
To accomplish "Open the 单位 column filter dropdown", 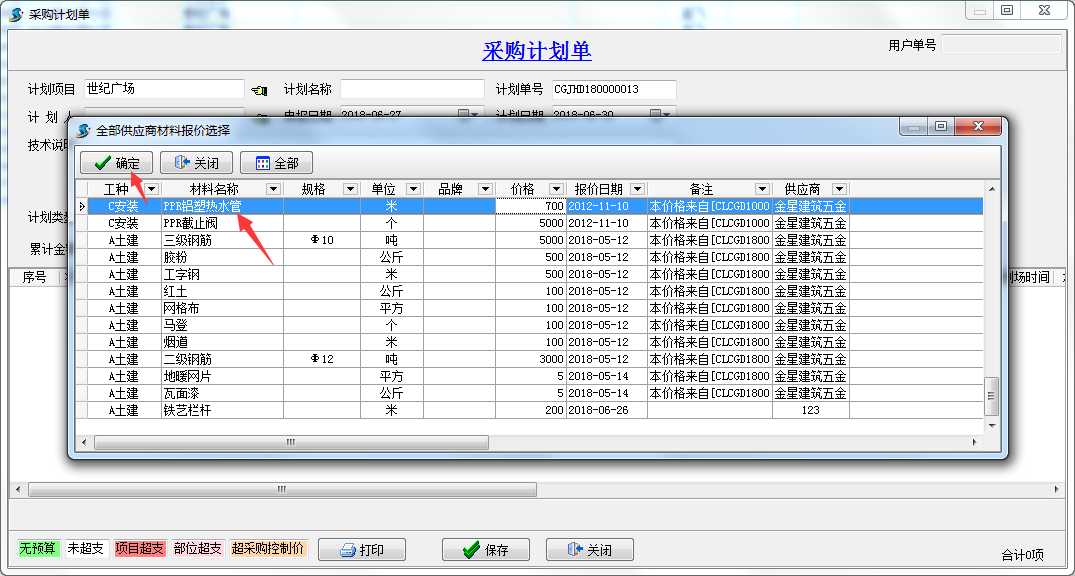I will point(413,189).
